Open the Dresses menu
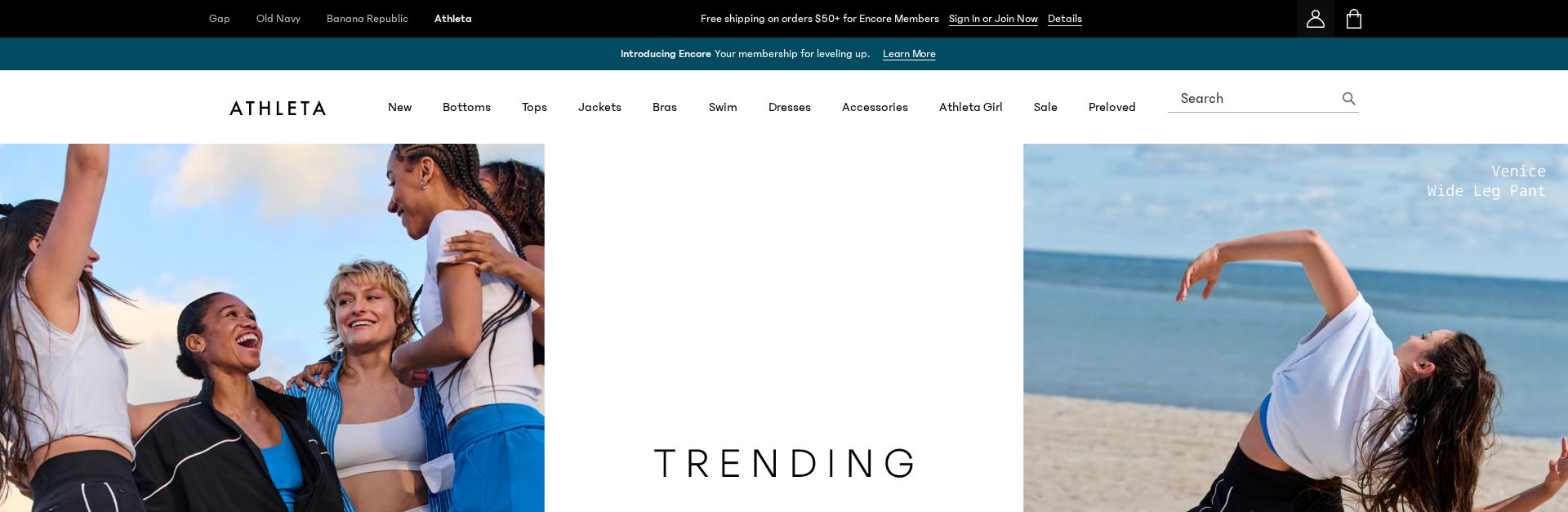Screen dimensions: 1568x512 (x=790, y=107)
